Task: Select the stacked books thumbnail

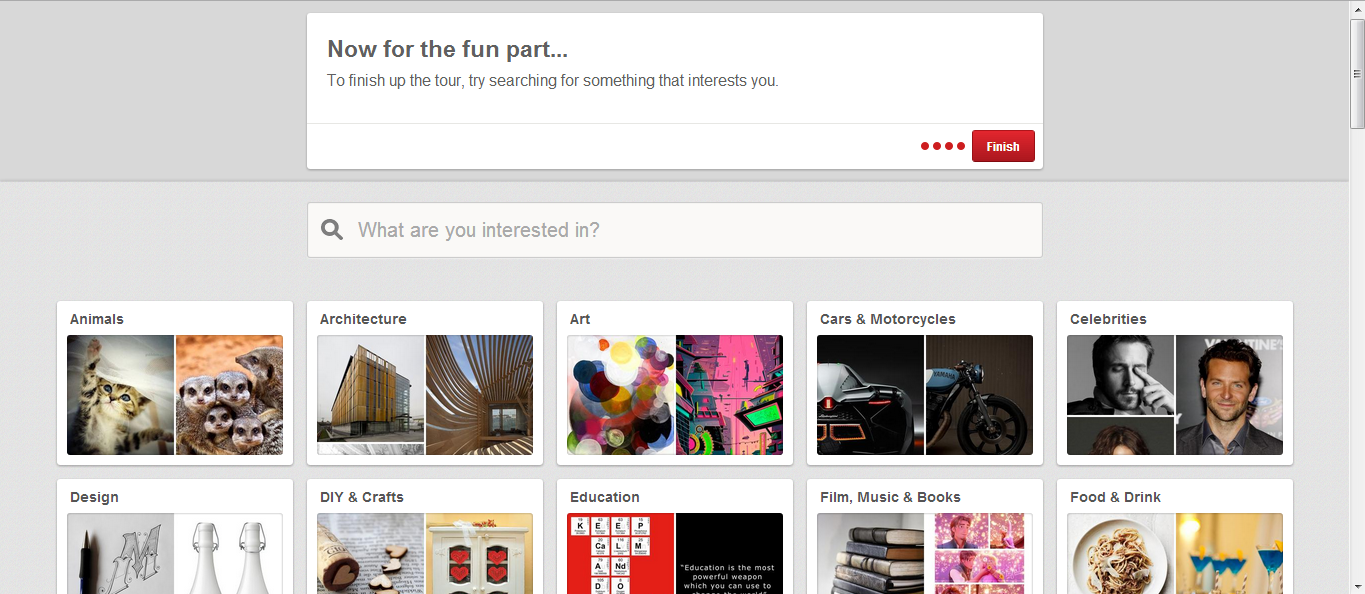Action: click(870, 553)
